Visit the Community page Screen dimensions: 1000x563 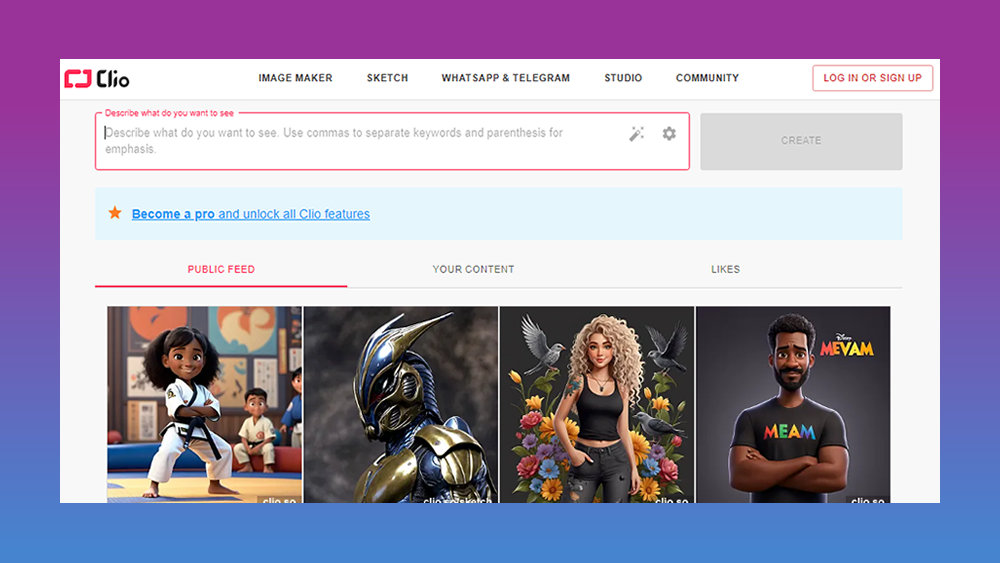(x=707, y=78)
